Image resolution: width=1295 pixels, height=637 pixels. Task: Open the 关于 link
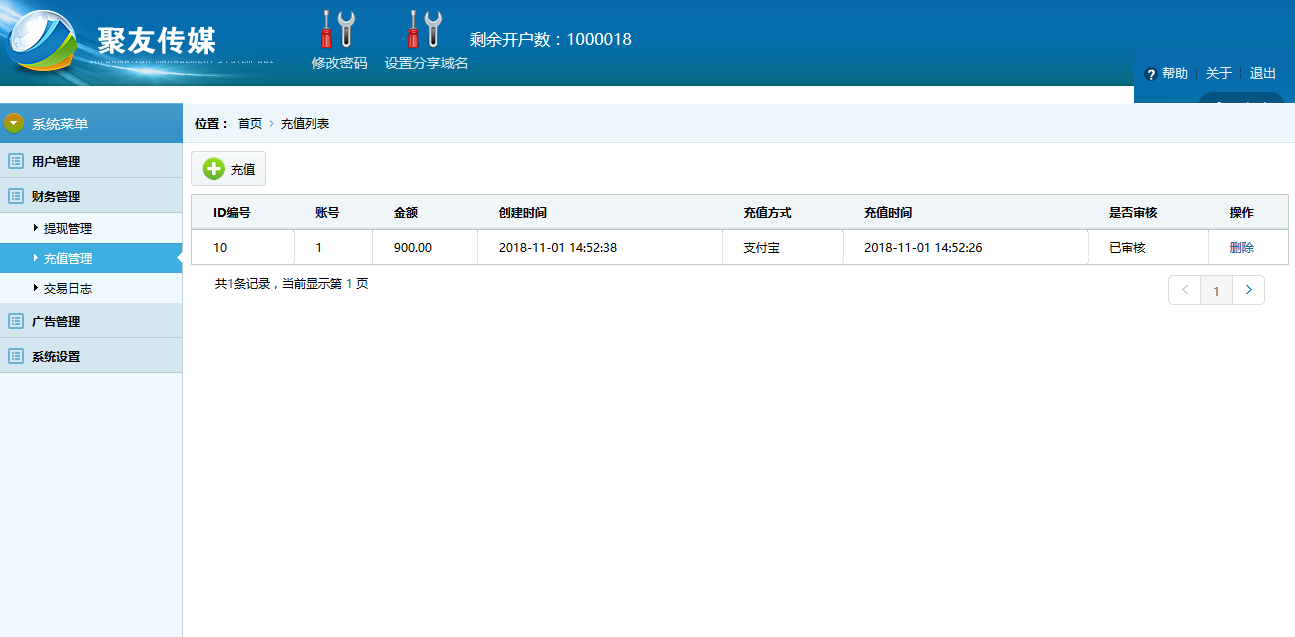[1219, 74]
